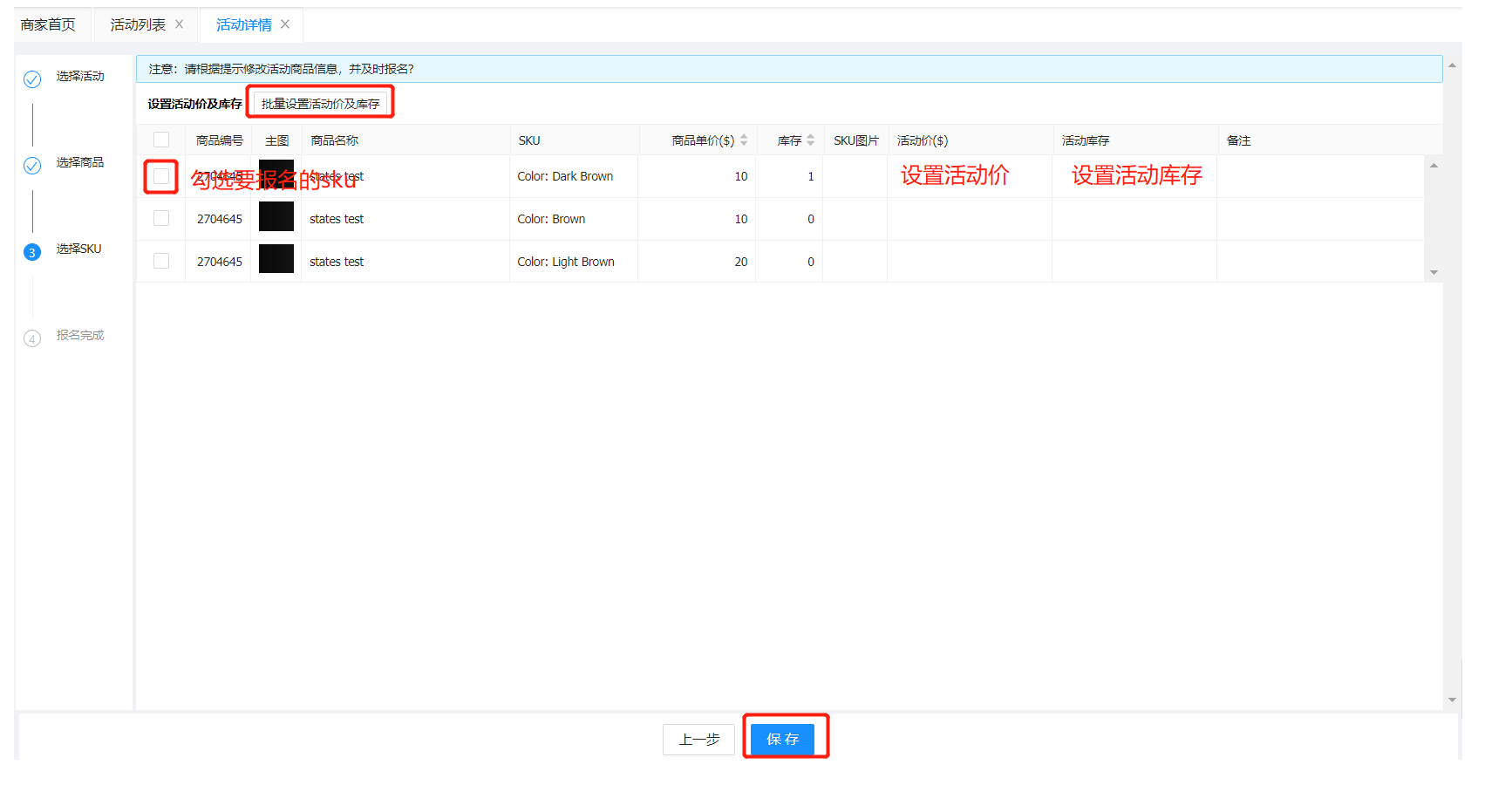Go back with the 上一步 button
The height and width of the screenshot is (785, 1512).
pyautogui.click(x=699, y=740)
